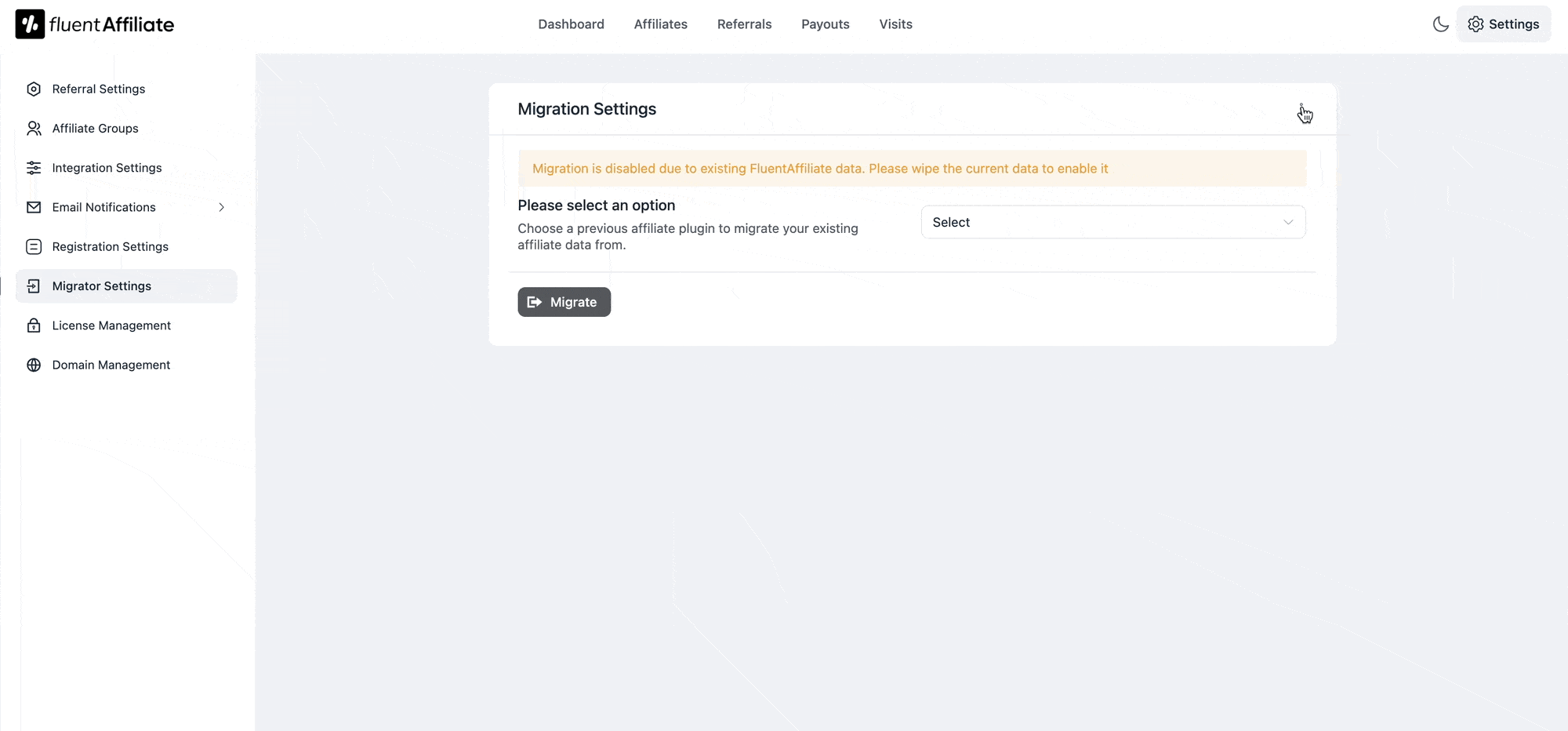Open Settings in the top right
Viewport: 1568px width, 731px height.
point(1503,24)
